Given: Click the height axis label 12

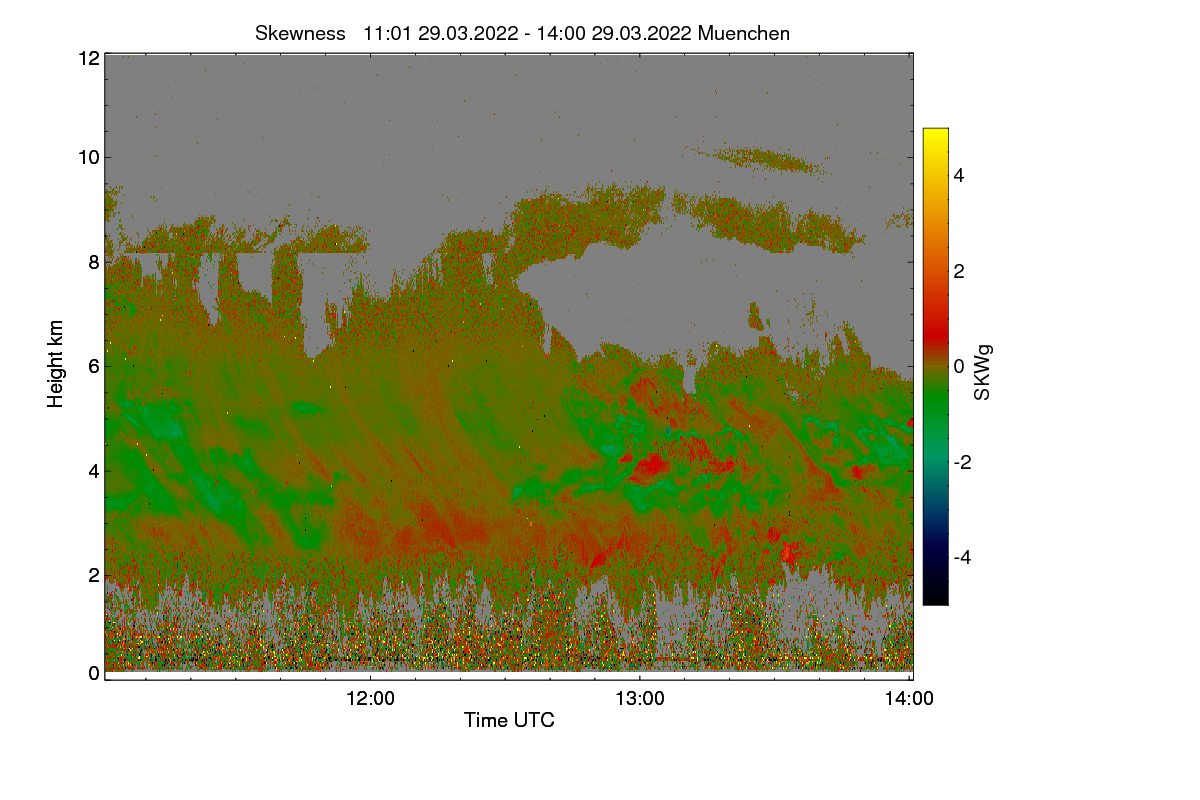Looking at the screenshot, I should 88,58.
